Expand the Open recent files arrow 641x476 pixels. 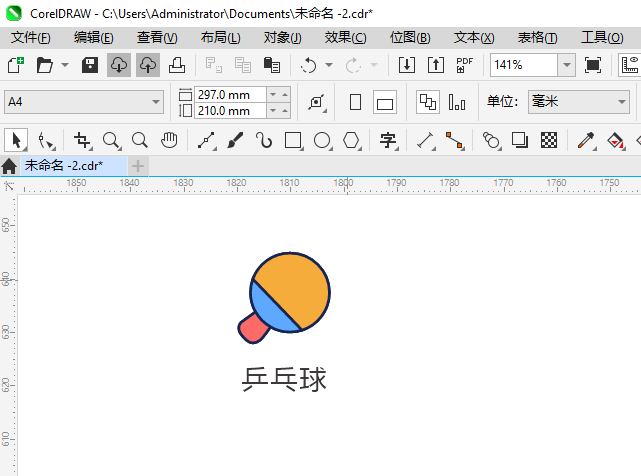(65, 65)
